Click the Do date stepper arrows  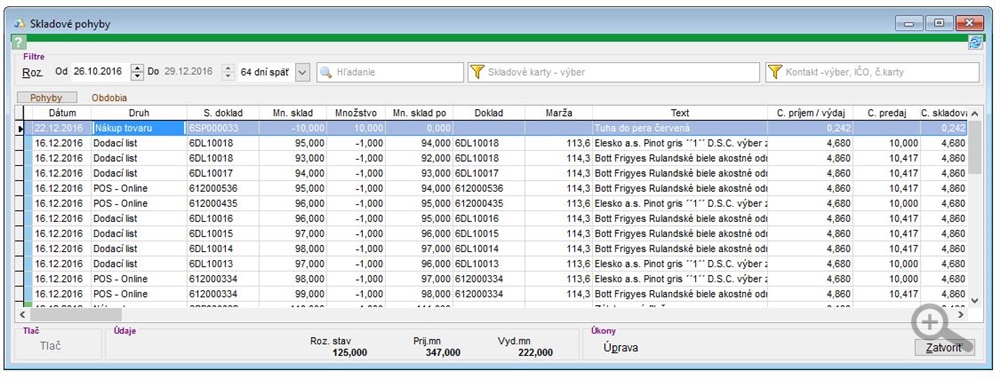coord(228,72)
